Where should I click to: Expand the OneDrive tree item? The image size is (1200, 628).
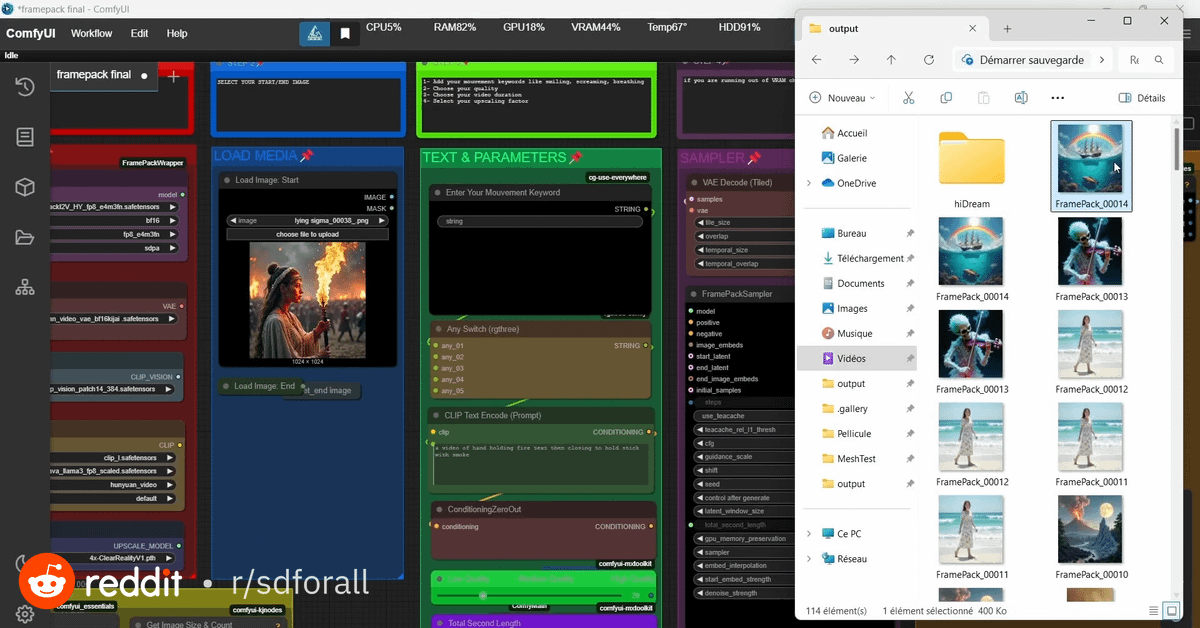click(809, 183)
